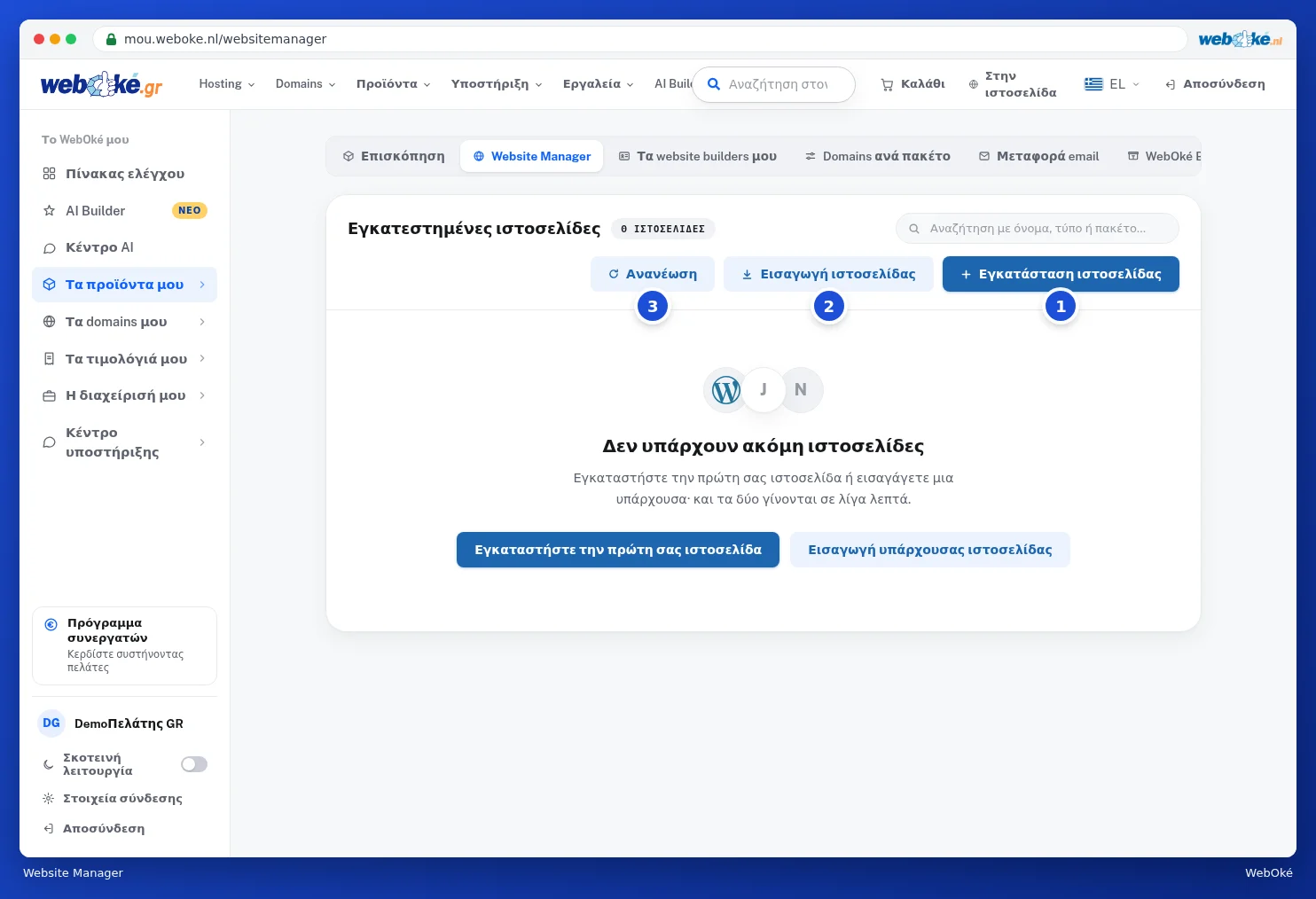Switch to Domains ανά πακέτο tab

click(878, 156)
